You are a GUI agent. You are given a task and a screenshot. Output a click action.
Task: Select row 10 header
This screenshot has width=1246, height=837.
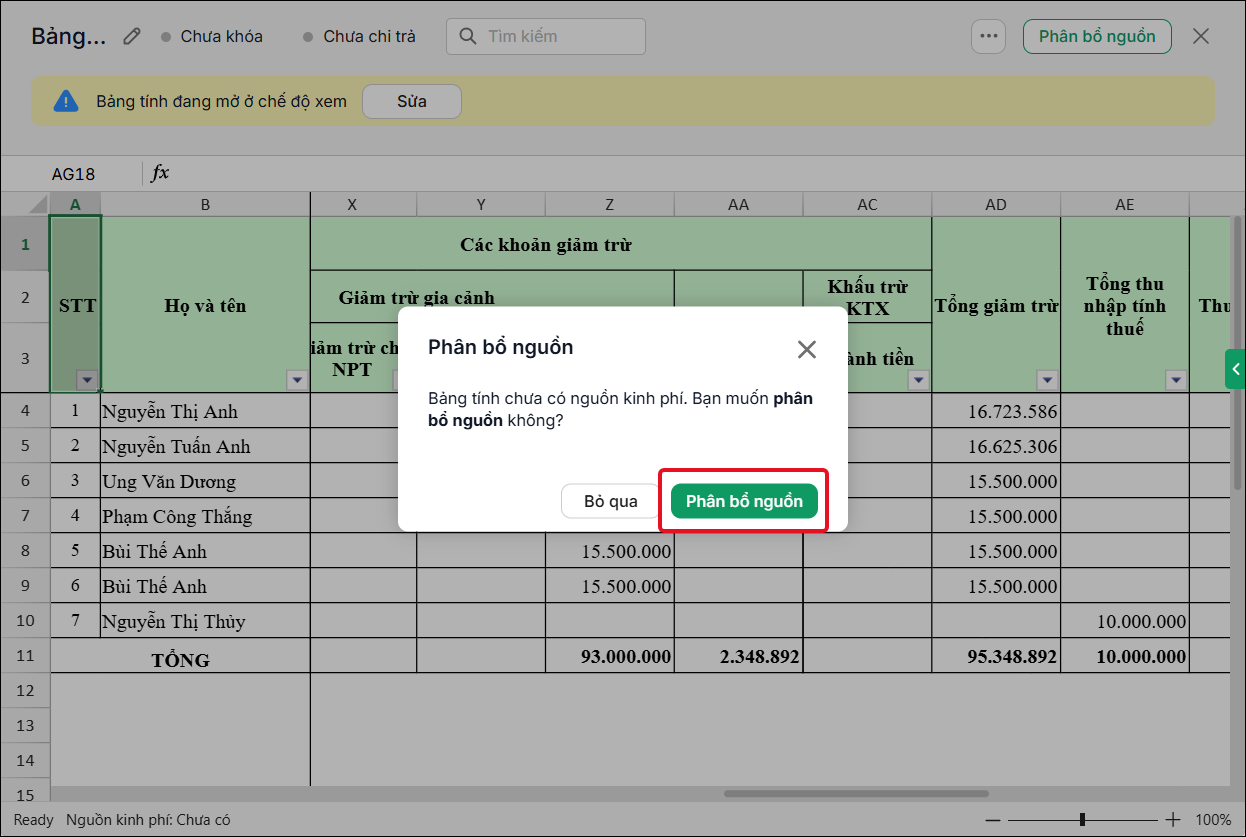coord(25,621)
